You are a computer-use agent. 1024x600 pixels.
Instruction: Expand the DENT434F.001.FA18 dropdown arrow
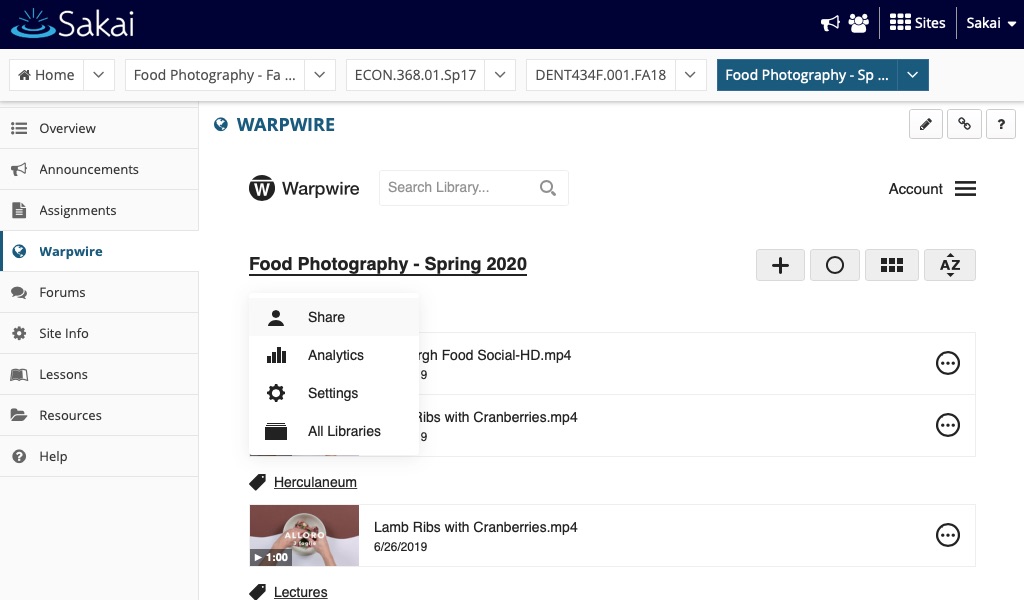(x=690, y=75)
